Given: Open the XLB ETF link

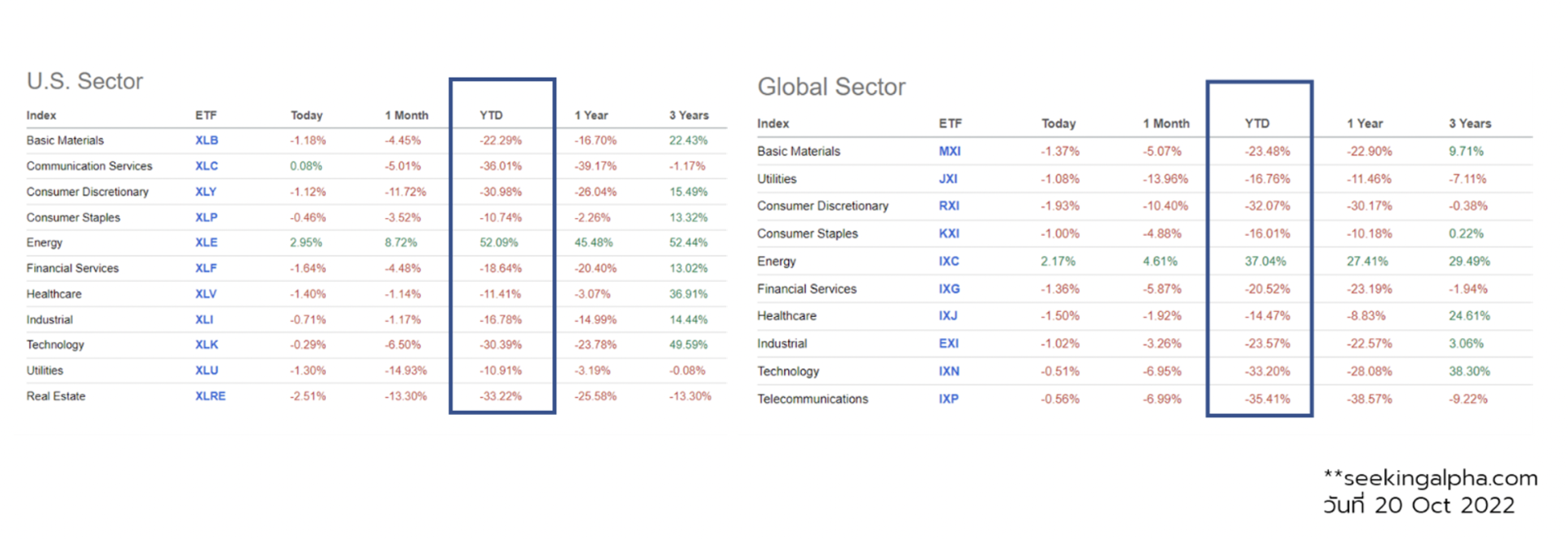Looking at the screenshot, I should click(207, 140).
